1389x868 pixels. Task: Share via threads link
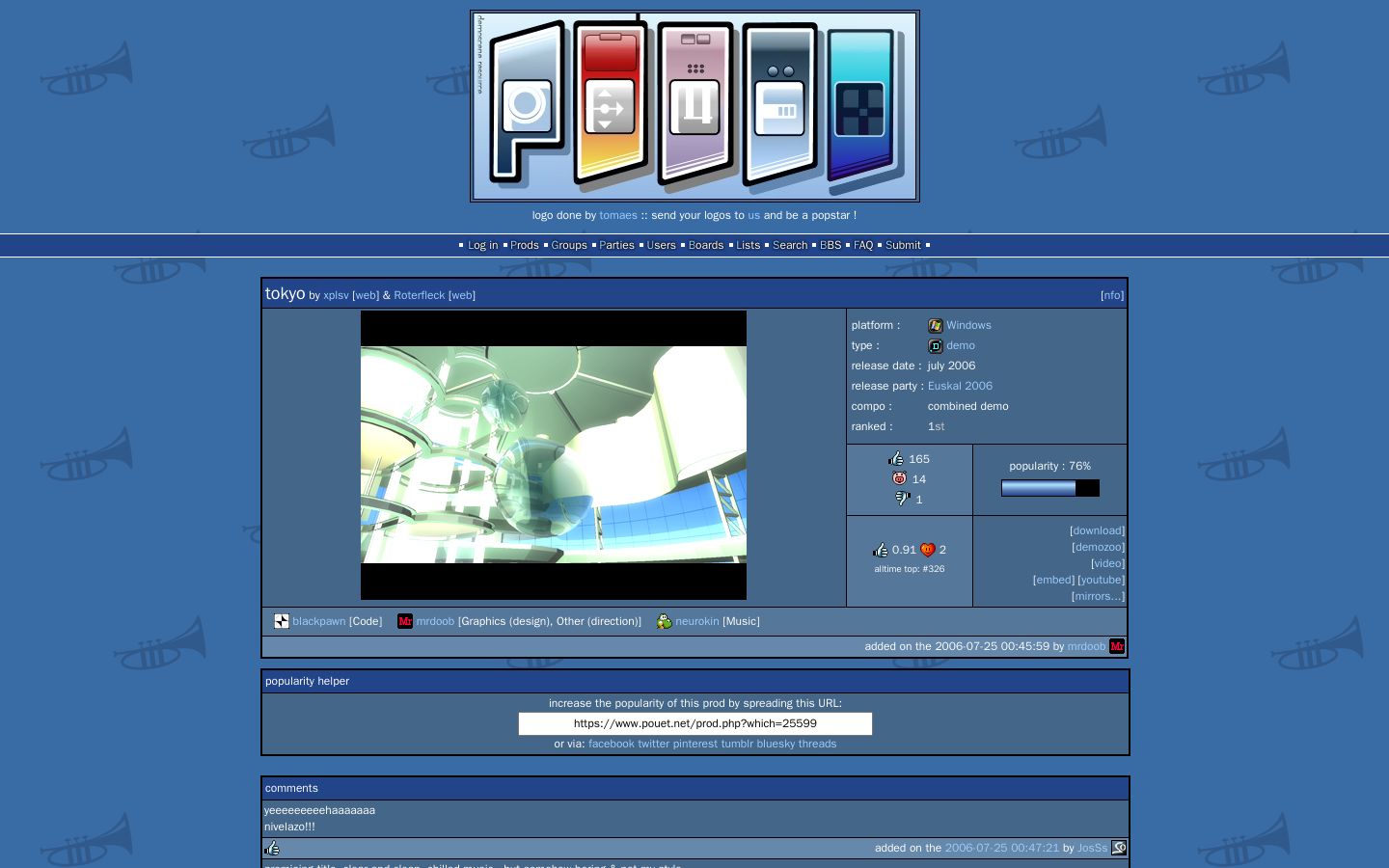pos(817,744)
